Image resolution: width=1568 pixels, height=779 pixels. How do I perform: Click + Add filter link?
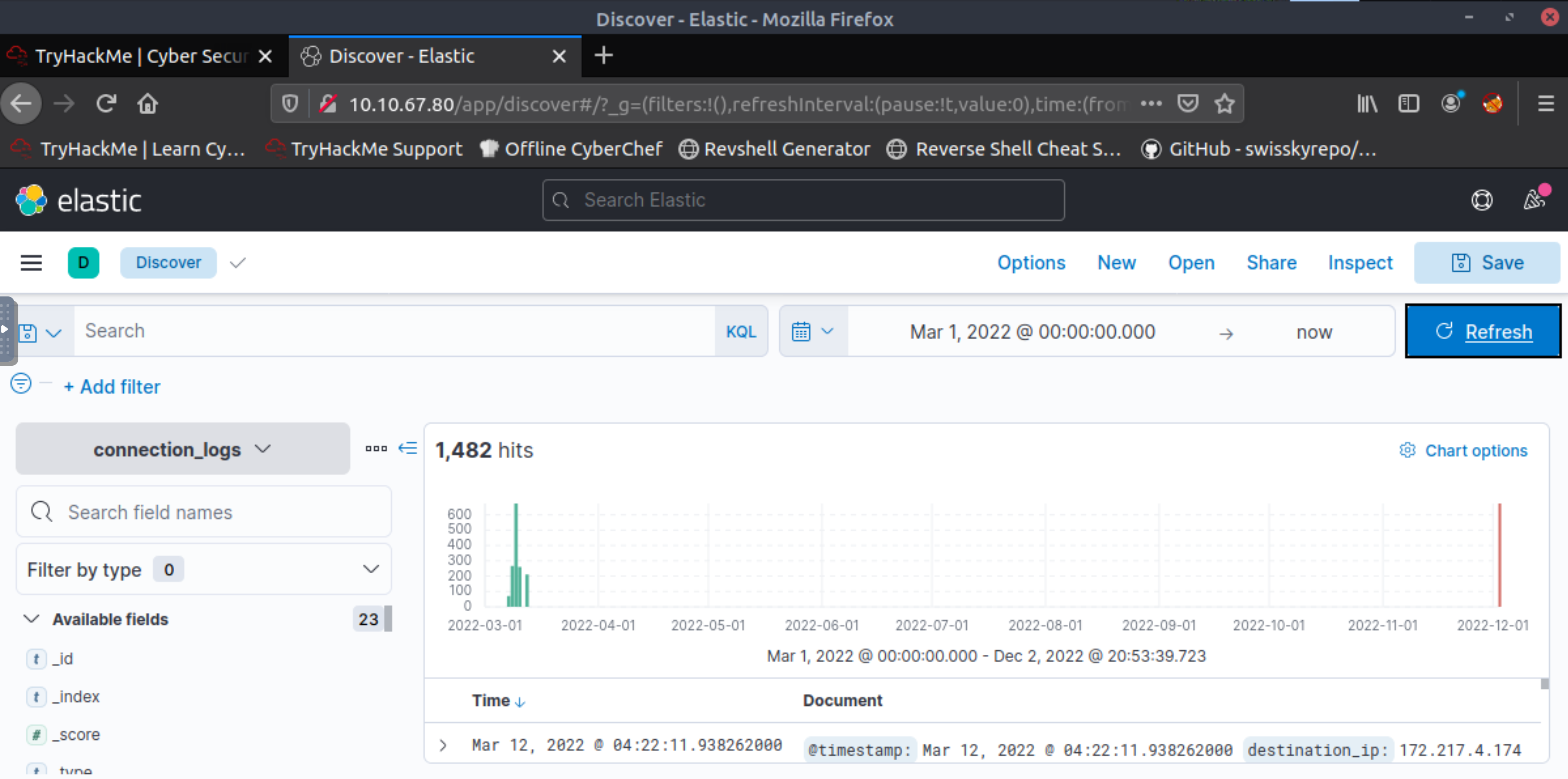(112, 387)
